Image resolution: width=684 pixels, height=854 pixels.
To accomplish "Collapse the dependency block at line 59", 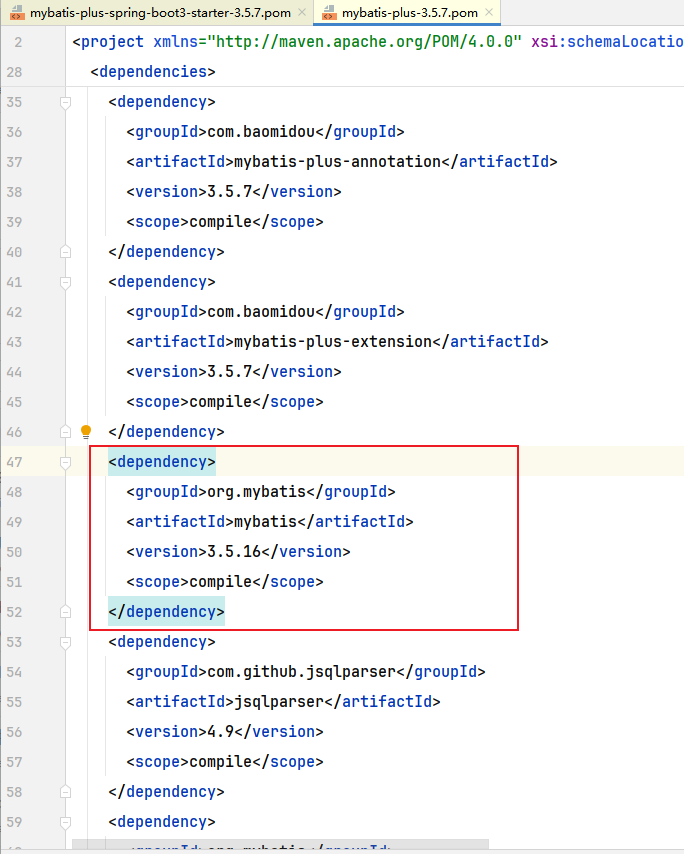I will (65, 822).
